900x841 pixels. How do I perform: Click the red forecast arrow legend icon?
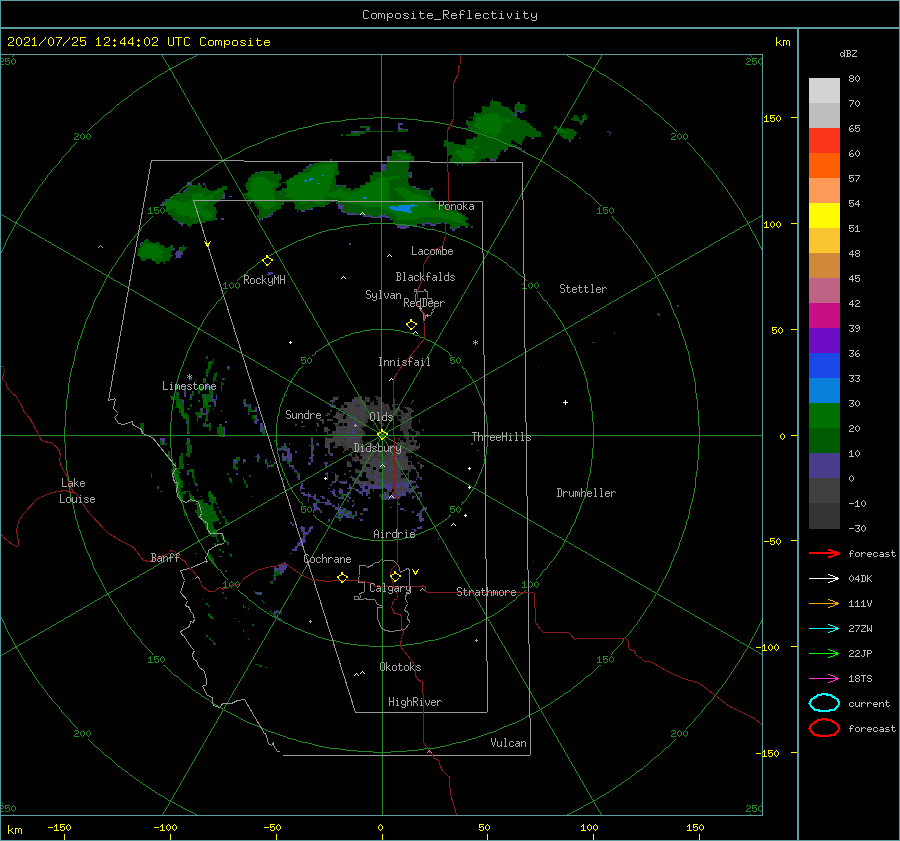pyautogui.click(x=824, y=553)
